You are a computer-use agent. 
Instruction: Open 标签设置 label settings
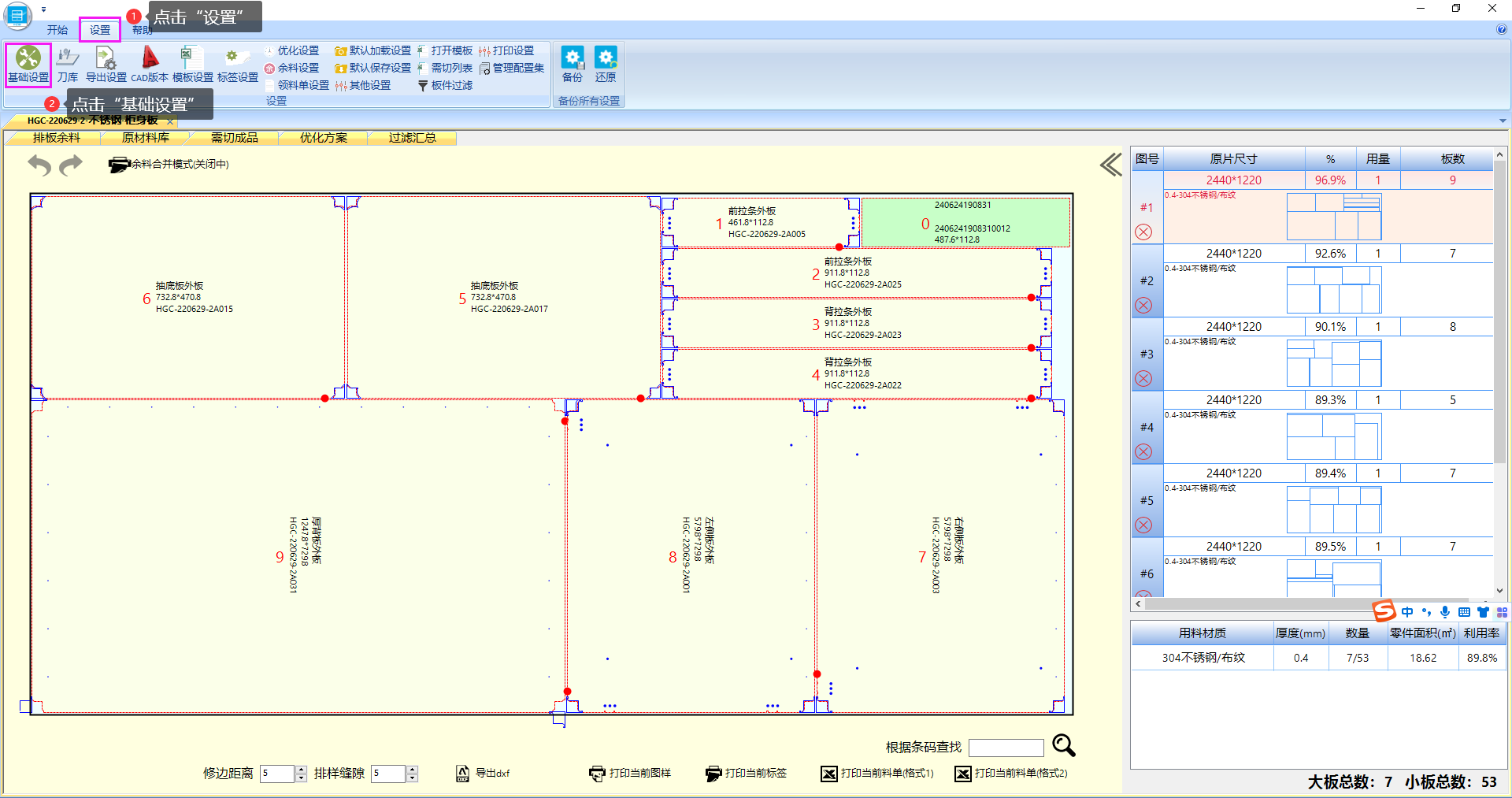pyautogui.click(x=238, y=65)
